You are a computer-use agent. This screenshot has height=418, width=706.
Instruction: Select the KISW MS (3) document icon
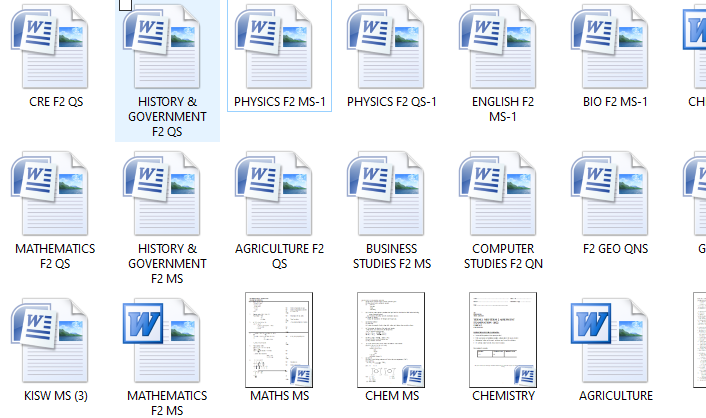pyautogui.click(x=50, y=340)
